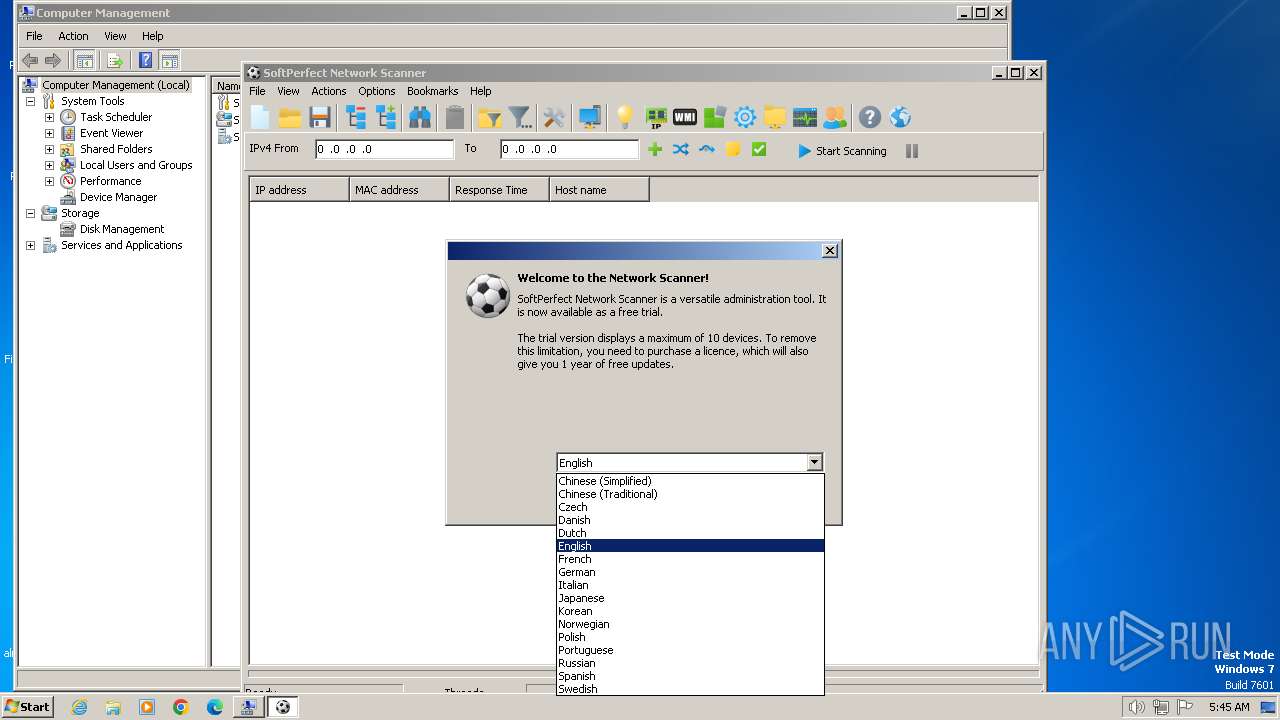The height and width of the screenshot is (720, 1280).
Task: Open the Actions menu in Network Scanner
Action: [x=328, y=91]
